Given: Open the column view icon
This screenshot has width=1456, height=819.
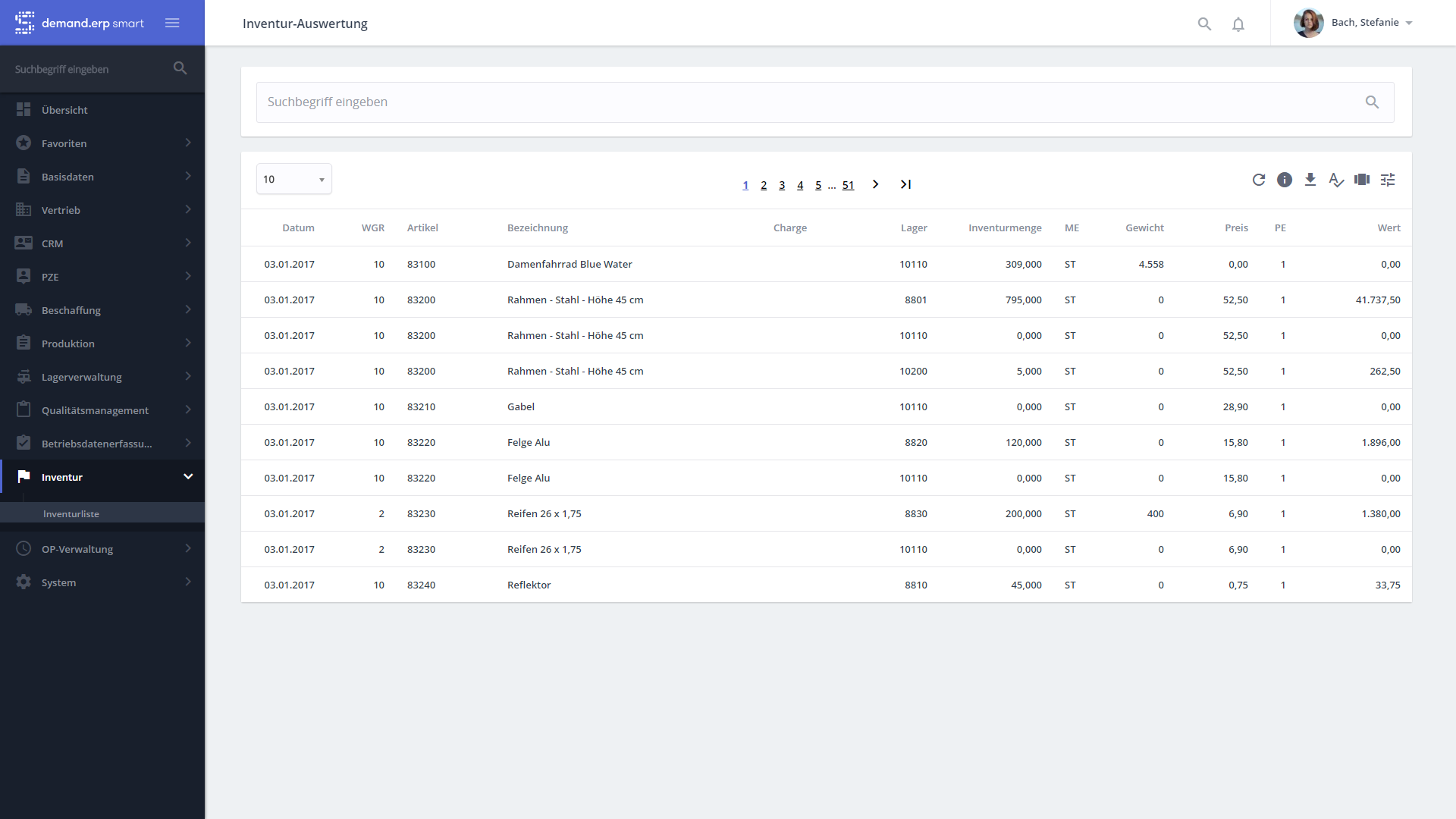Looking at the screenshot, I should [x=1362, y=180].
